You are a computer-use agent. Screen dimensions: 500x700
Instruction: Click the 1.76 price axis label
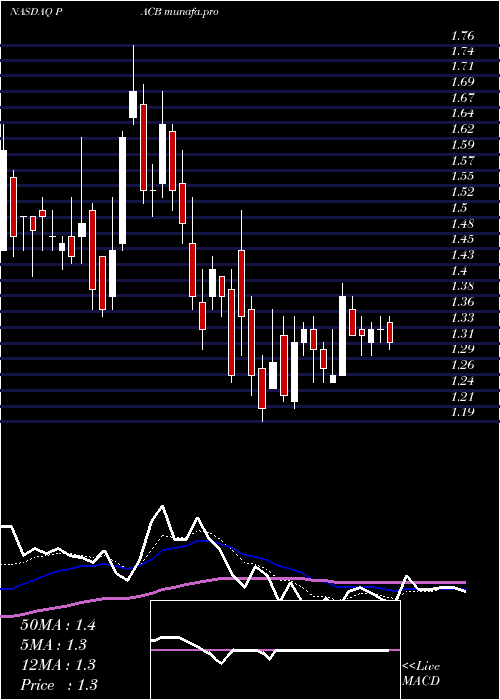click(462, 36)
